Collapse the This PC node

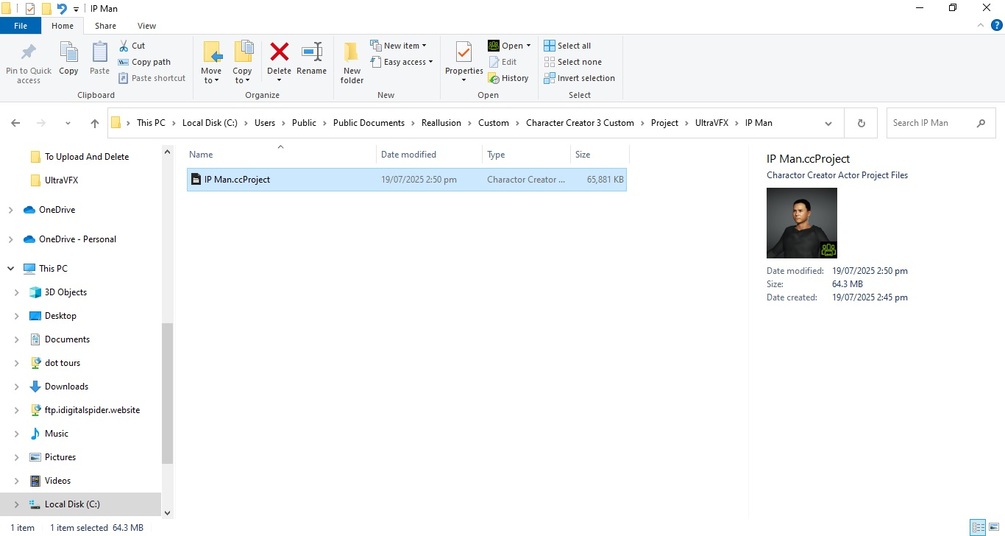point(10,269)
